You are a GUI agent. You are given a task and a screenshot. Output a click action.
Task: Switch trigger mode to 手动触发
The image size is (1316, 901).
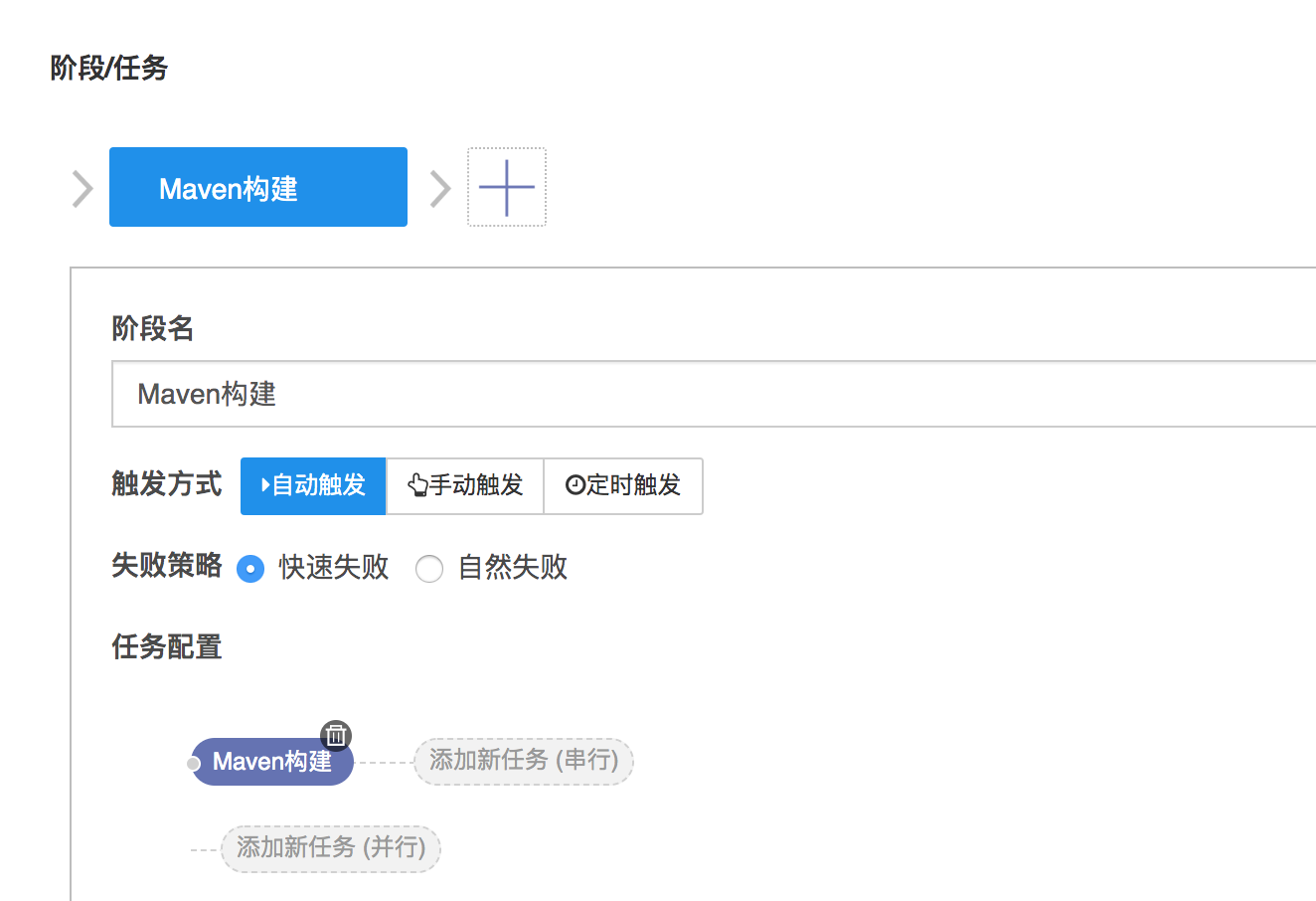465,485
